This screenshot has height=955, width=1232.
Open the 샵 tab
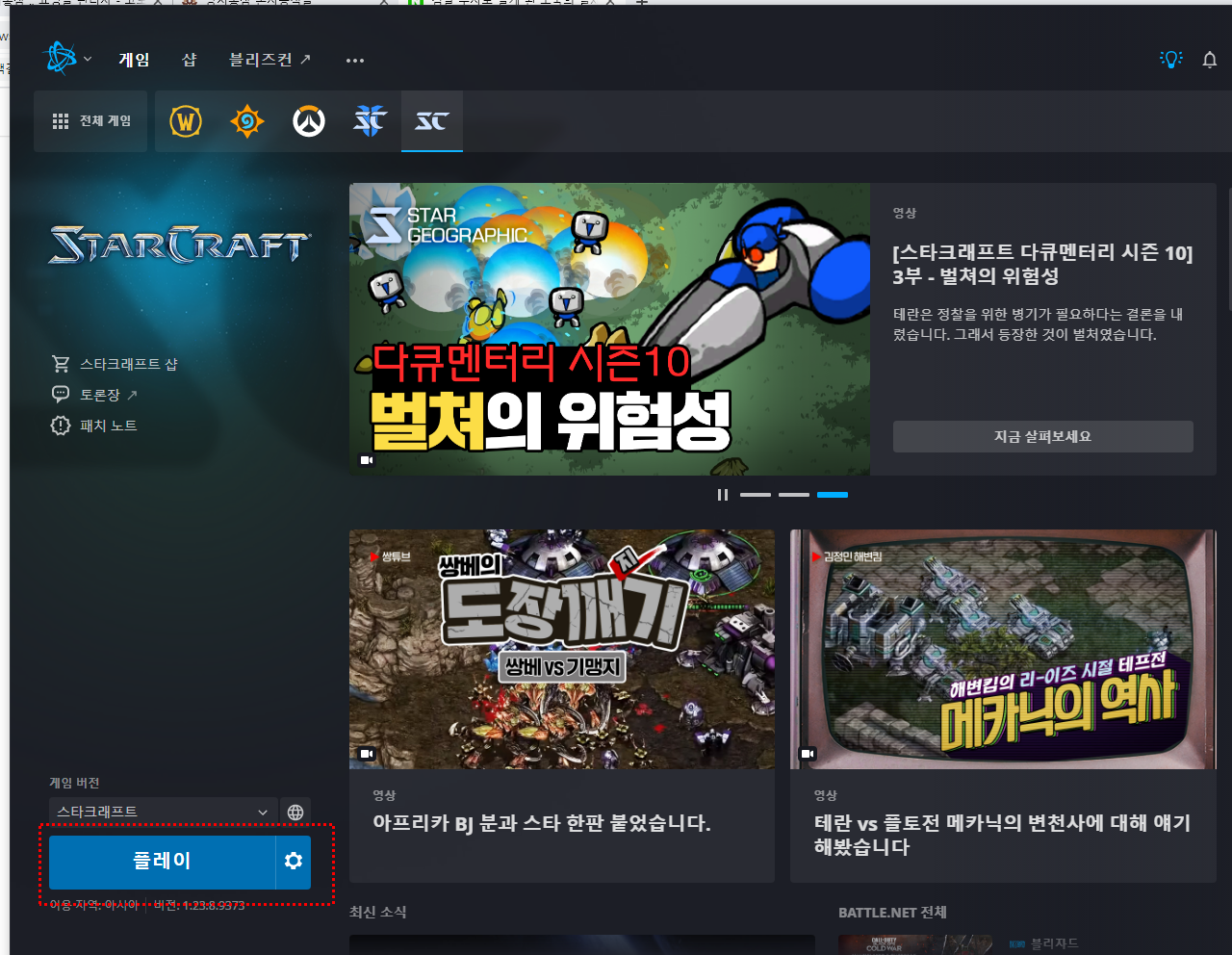point(190,60)
